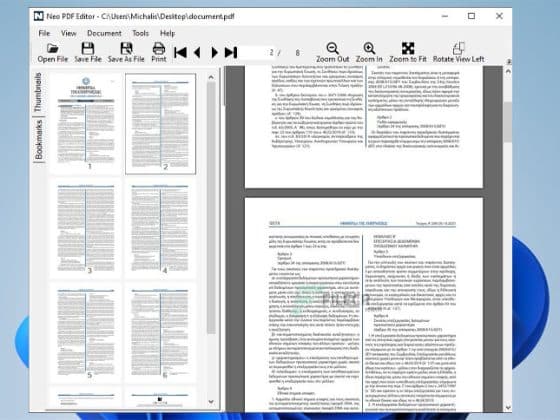Click document view scroll down arrow
The image size is (560, 420).
(508, 407)
